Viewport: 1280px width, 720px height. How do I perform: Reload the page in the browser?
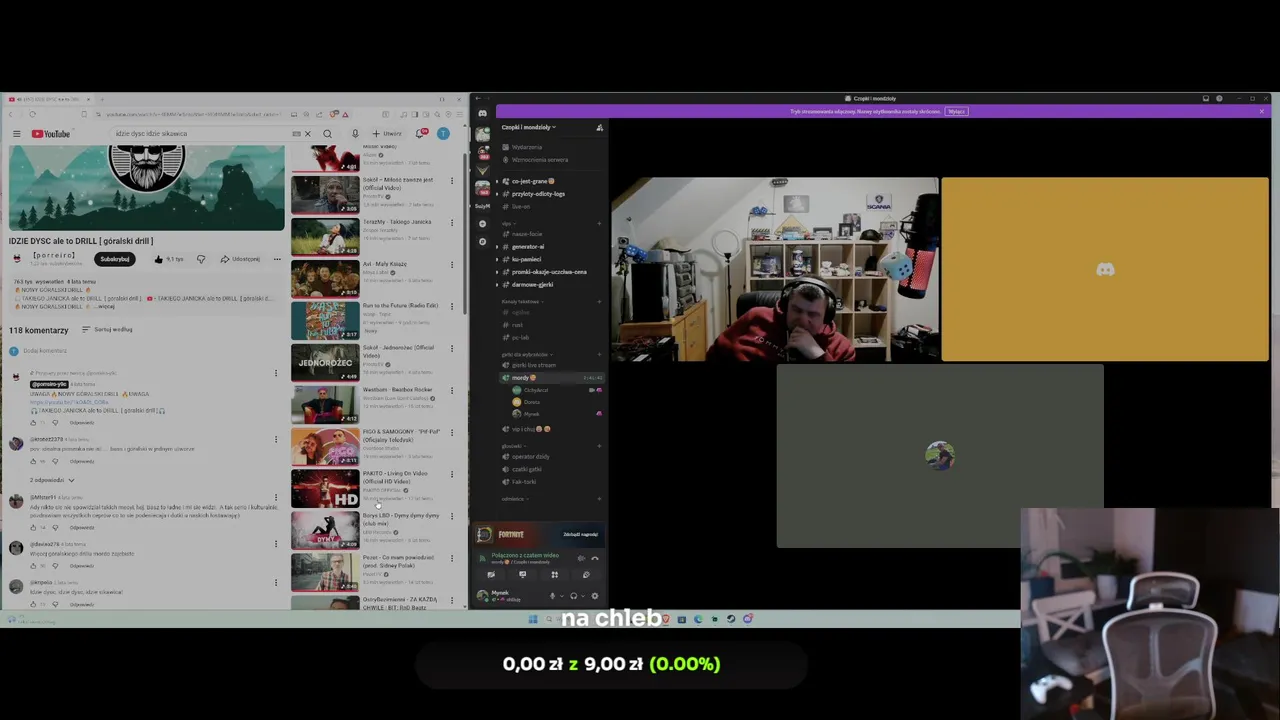tap(32, 114)
